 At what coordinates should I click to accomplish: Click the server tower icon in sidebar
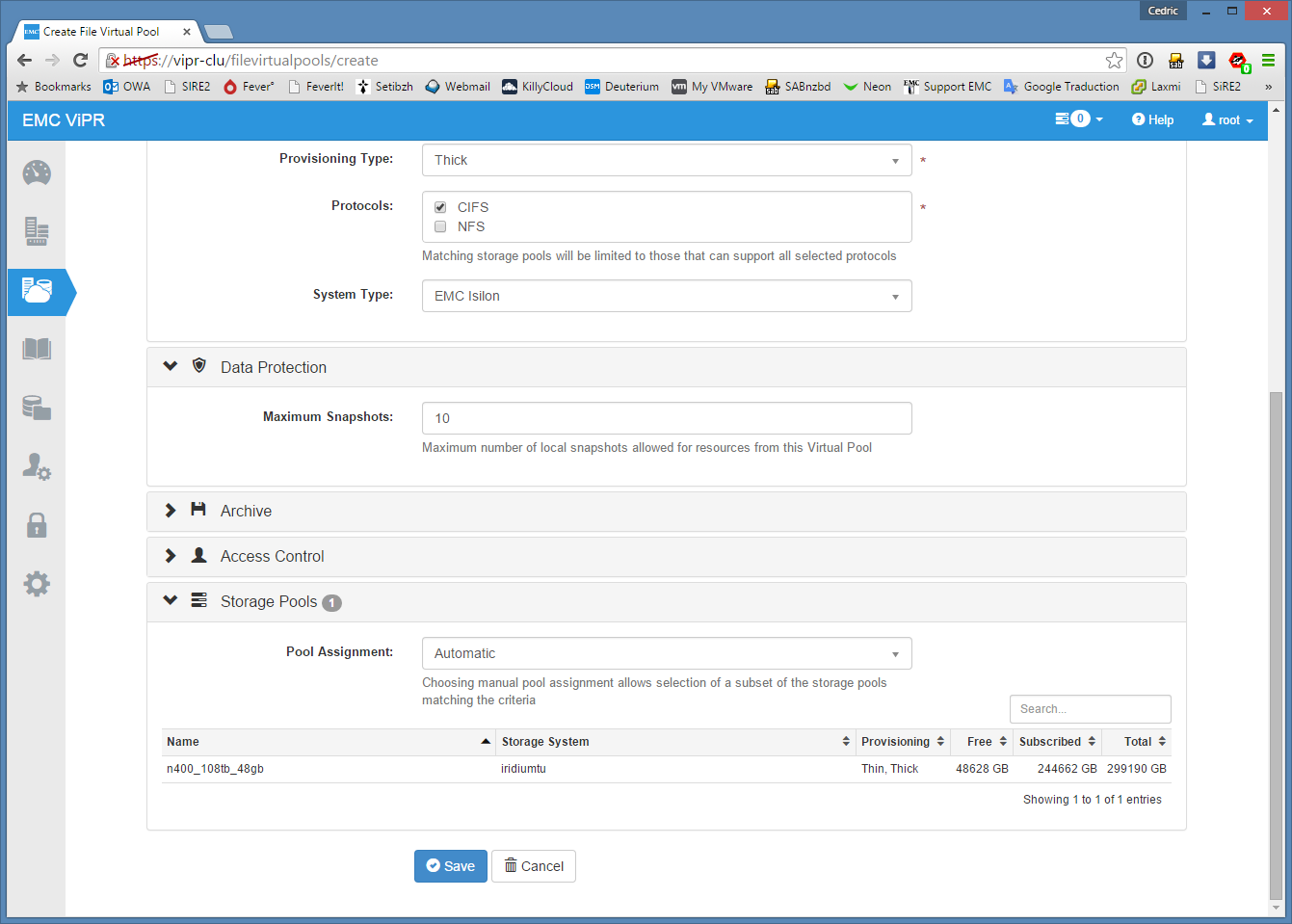coord(37,231)
